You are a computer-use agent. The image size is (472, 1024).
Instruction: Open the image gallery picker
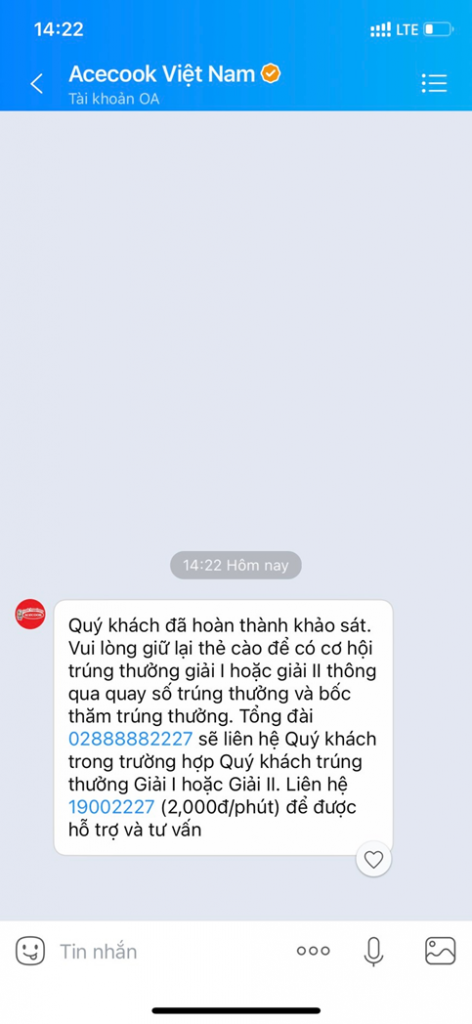click(x=441, y=951)
